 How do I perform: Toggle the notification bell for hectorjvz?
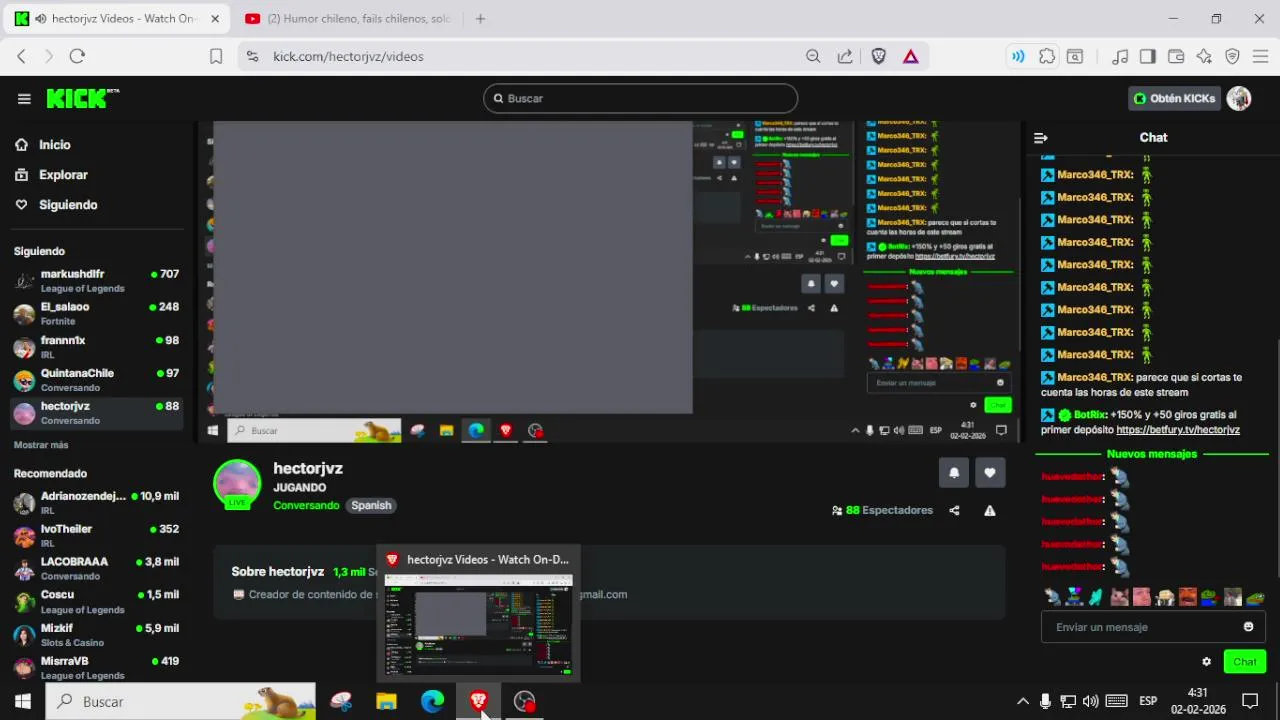[x=954, y=473]
